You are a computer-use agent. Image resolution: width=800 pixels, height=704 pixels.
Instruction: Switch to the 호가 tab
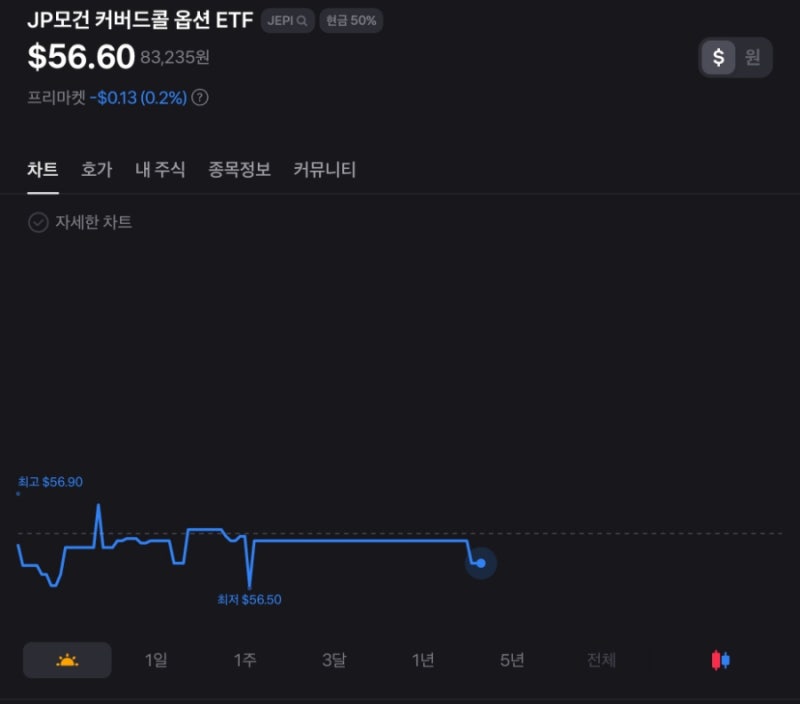[x=96, y=169]
